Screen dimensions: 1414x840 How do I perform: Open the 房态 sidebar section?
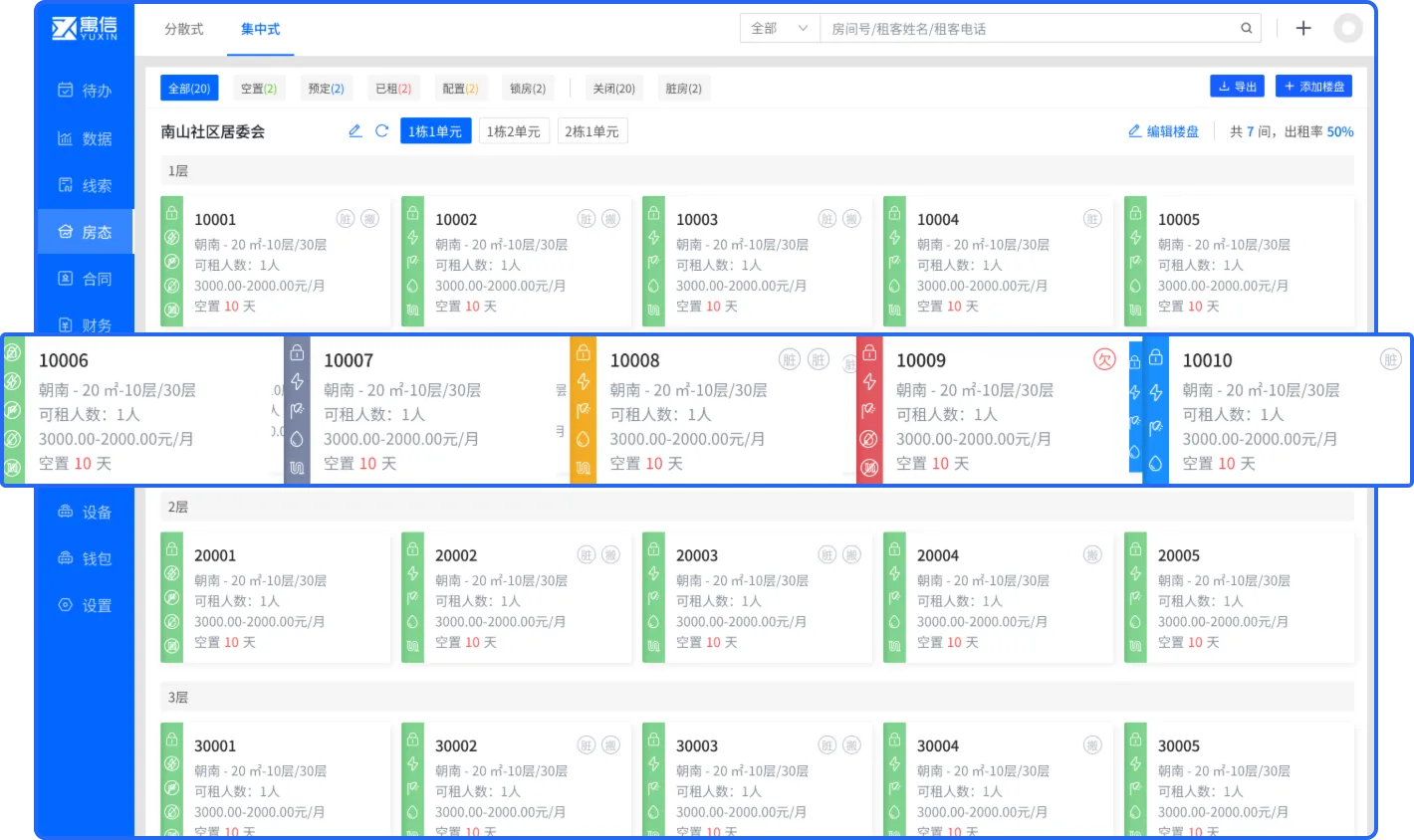(x=85, y=232)
